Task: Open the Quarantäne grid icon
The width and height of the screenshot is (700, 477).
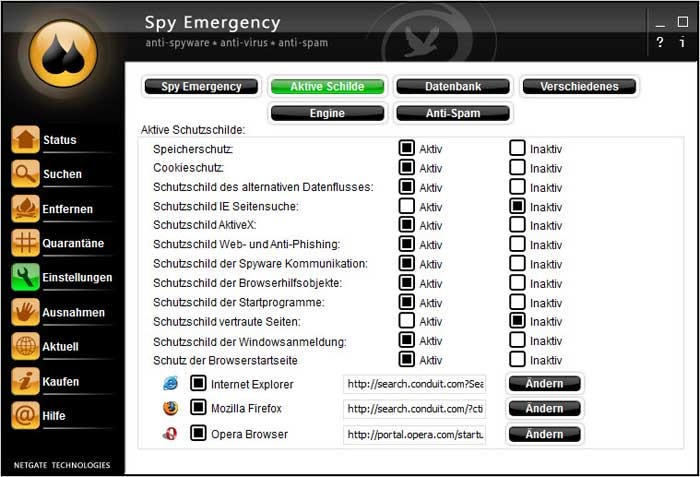Action: 25,243
